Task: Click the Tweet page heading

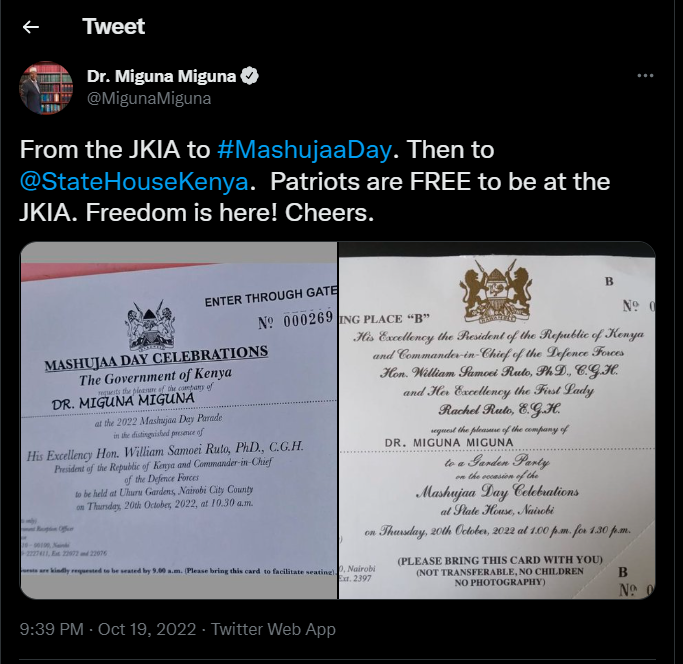Action: [113, 27]
